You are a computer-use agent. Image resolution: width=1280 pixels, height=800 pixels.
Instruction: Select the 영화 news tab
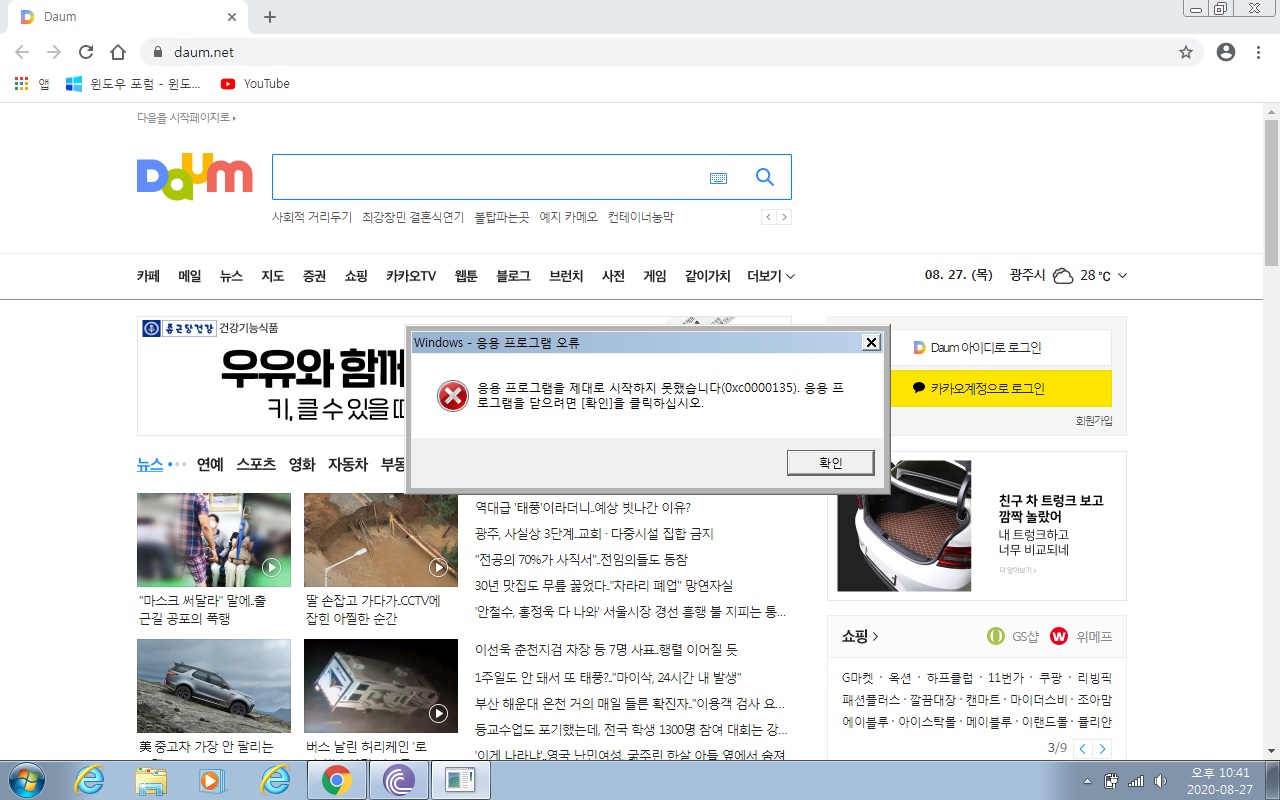click(302, 464)
